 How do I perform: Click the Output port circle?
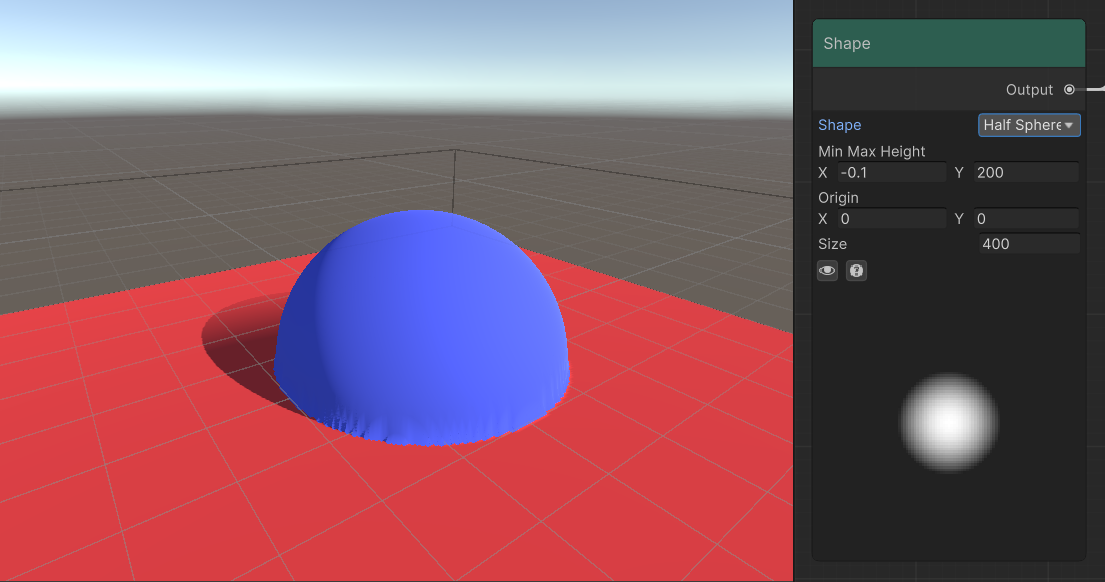(1069, 90)
